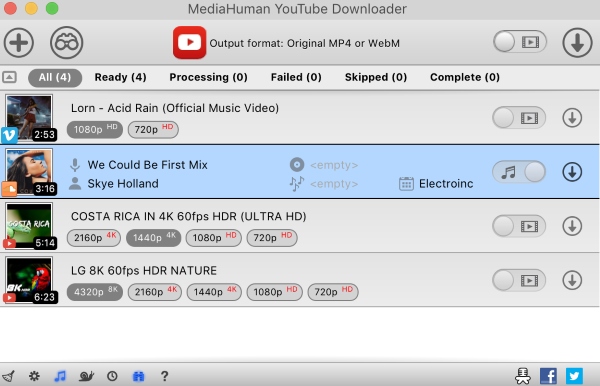The height and width of the screenshot is (386, 600).
Task: Click the Output format: Original MP4 or WebM label
Action: [x=305, y=43]
